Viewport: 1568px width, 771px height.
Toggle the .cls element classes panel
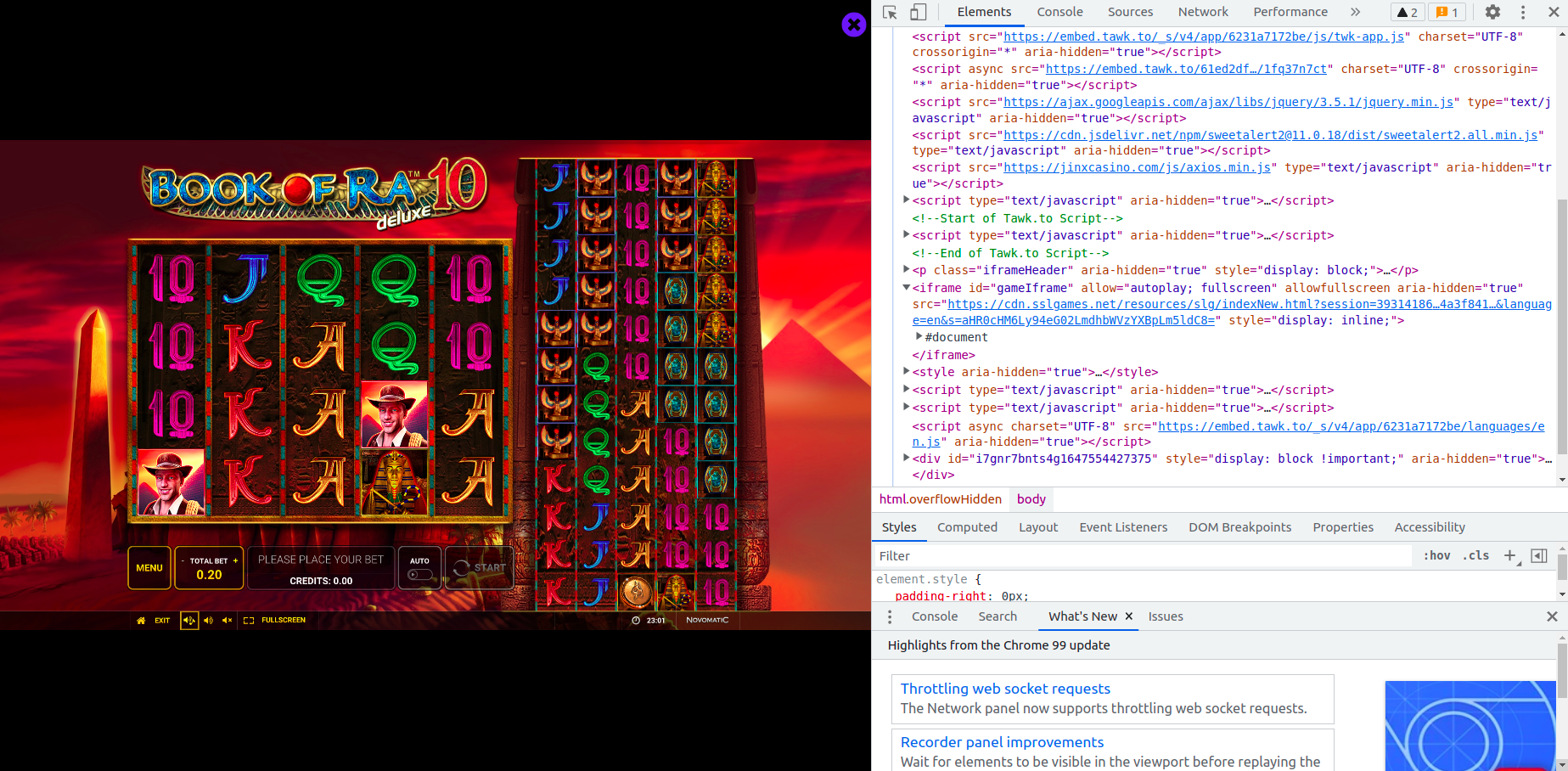pyautogui.click(x=1475, y=555)
